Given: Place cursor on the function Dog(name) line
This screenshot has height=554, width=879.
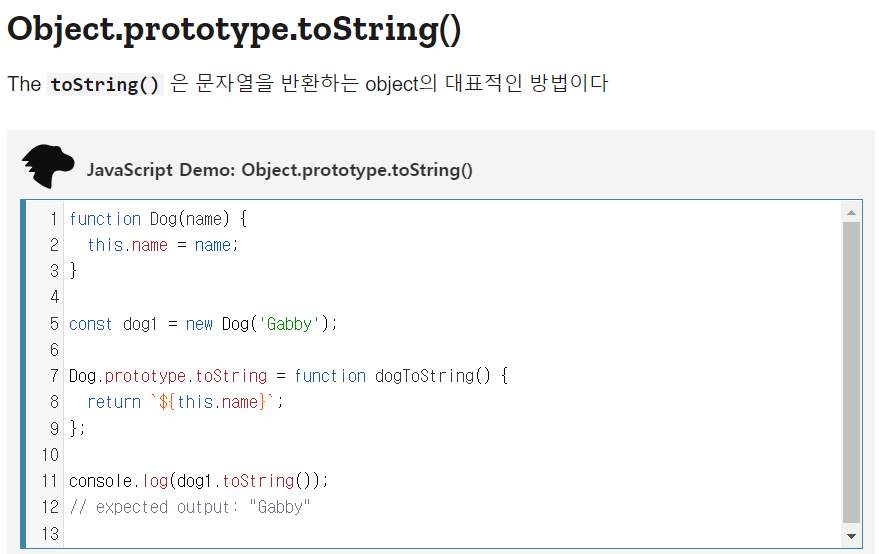Looking at the screenshot, I should (157, 219).
